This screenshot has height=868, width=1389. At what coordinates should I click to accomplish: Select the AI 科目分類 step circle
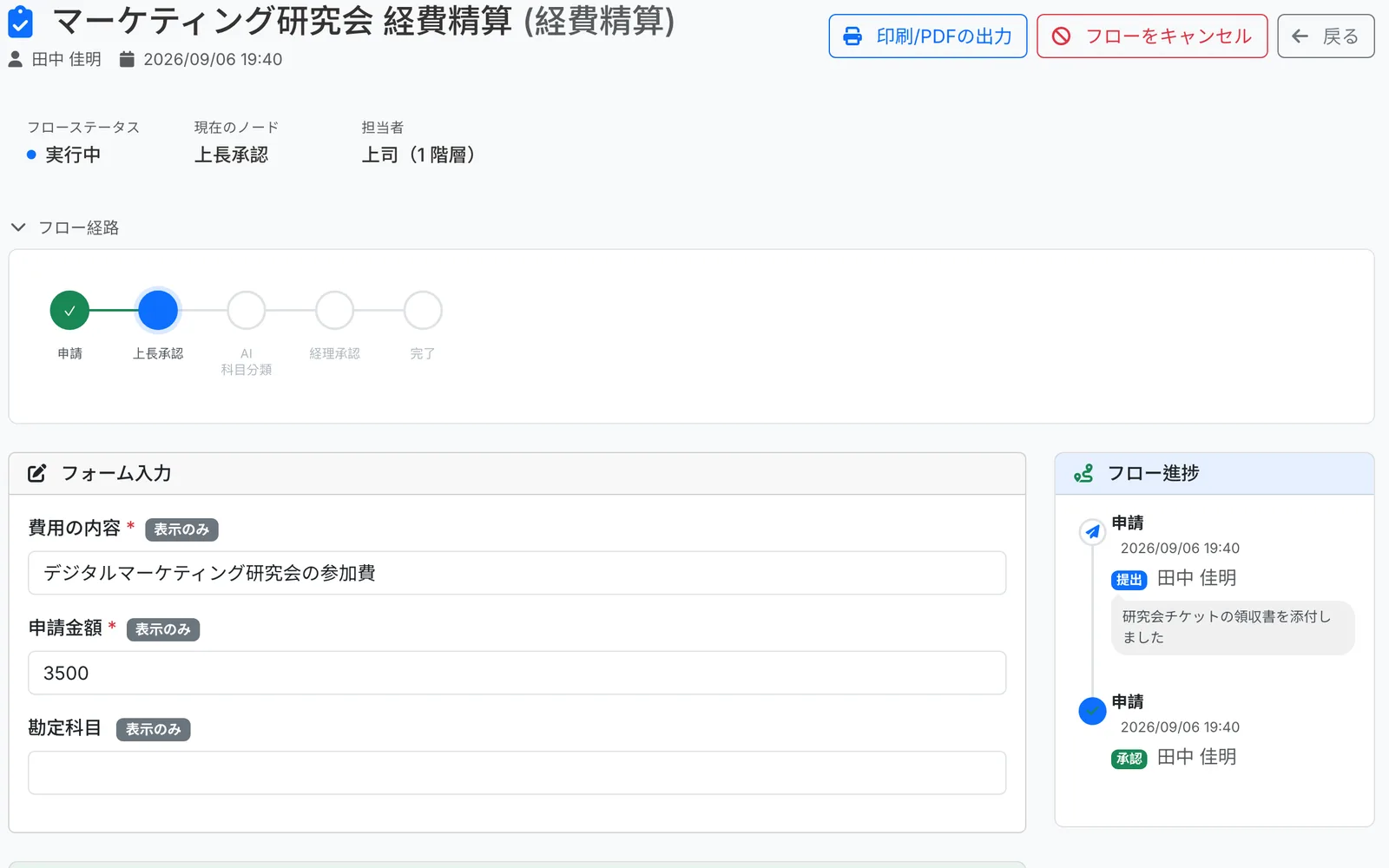point(247,310)
